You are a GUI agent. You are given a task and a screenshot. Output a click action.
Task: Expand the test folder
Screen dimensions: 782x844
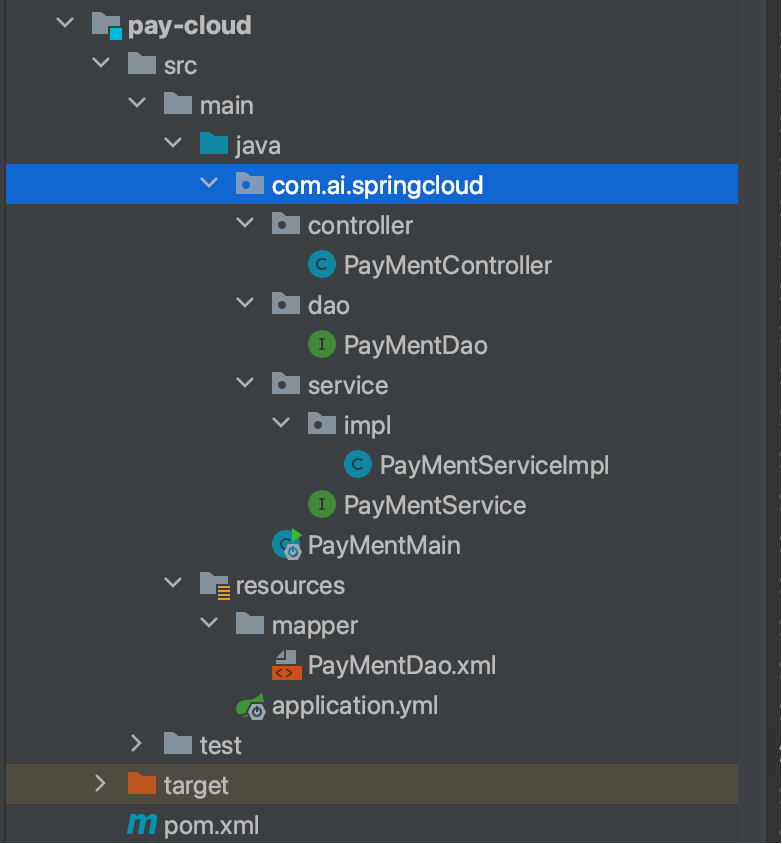pos(137,744)
